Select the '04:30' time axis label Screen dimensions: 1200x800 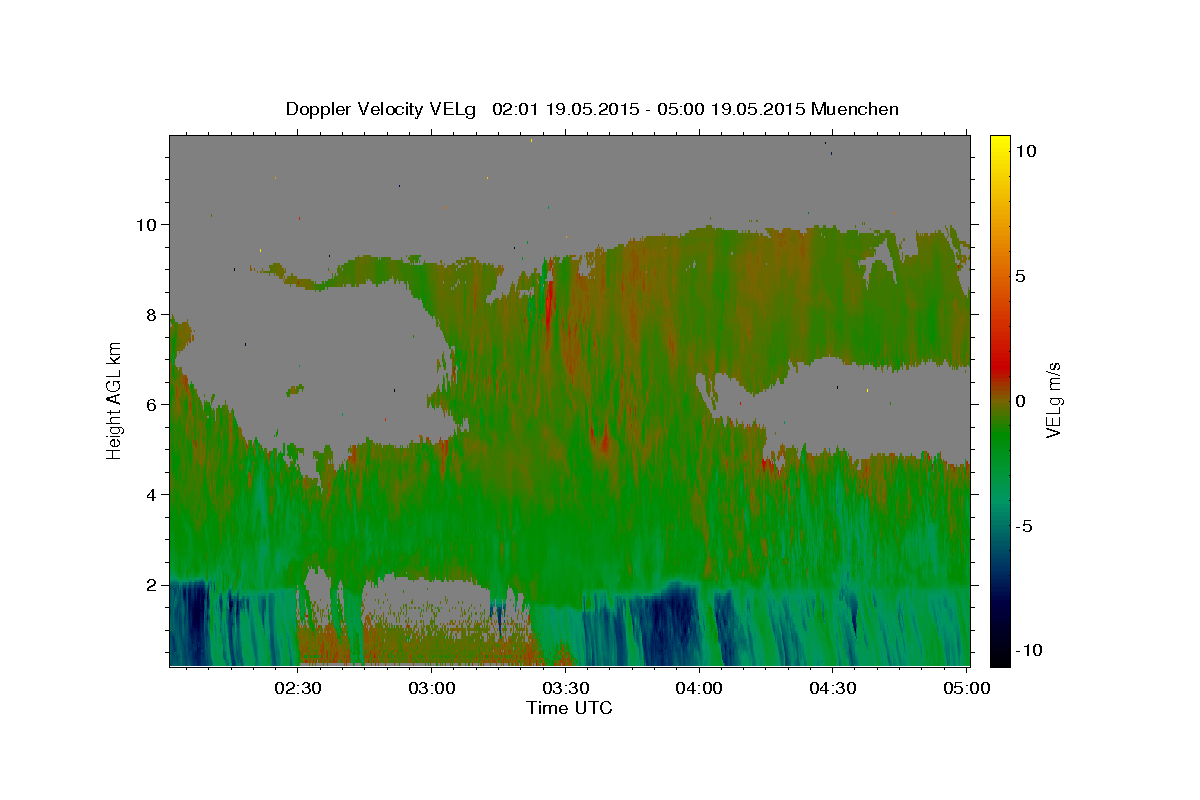(832, 688)
